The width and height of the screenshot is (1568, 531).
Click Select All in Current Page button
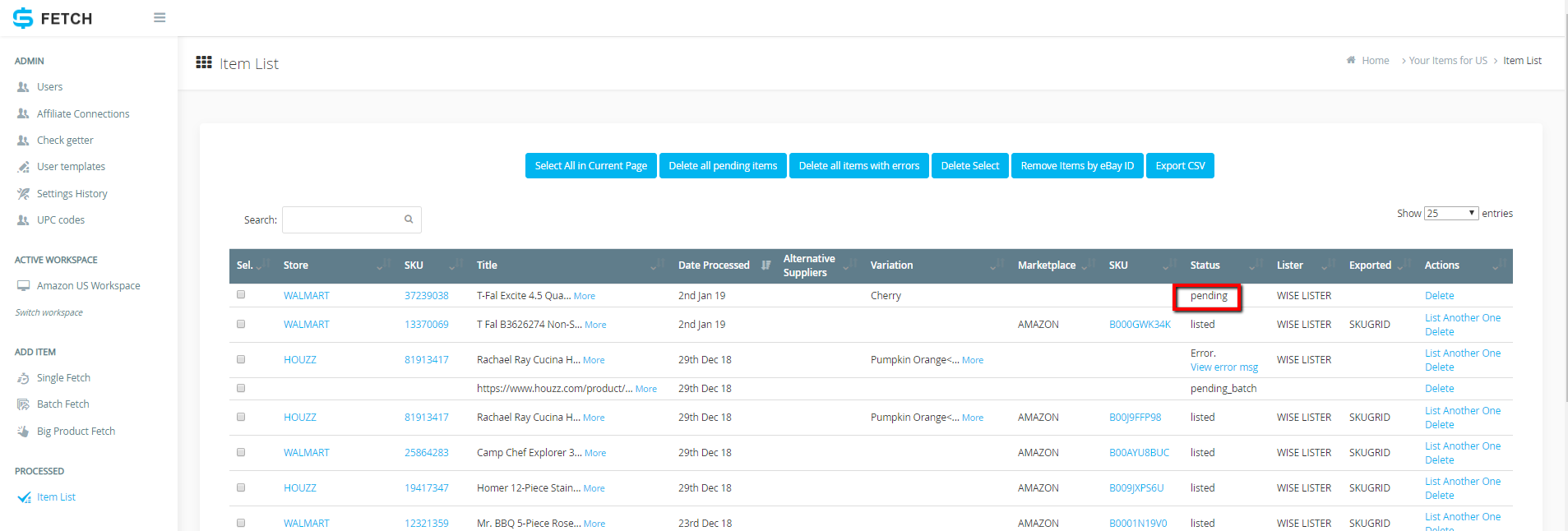pos(591,165)
